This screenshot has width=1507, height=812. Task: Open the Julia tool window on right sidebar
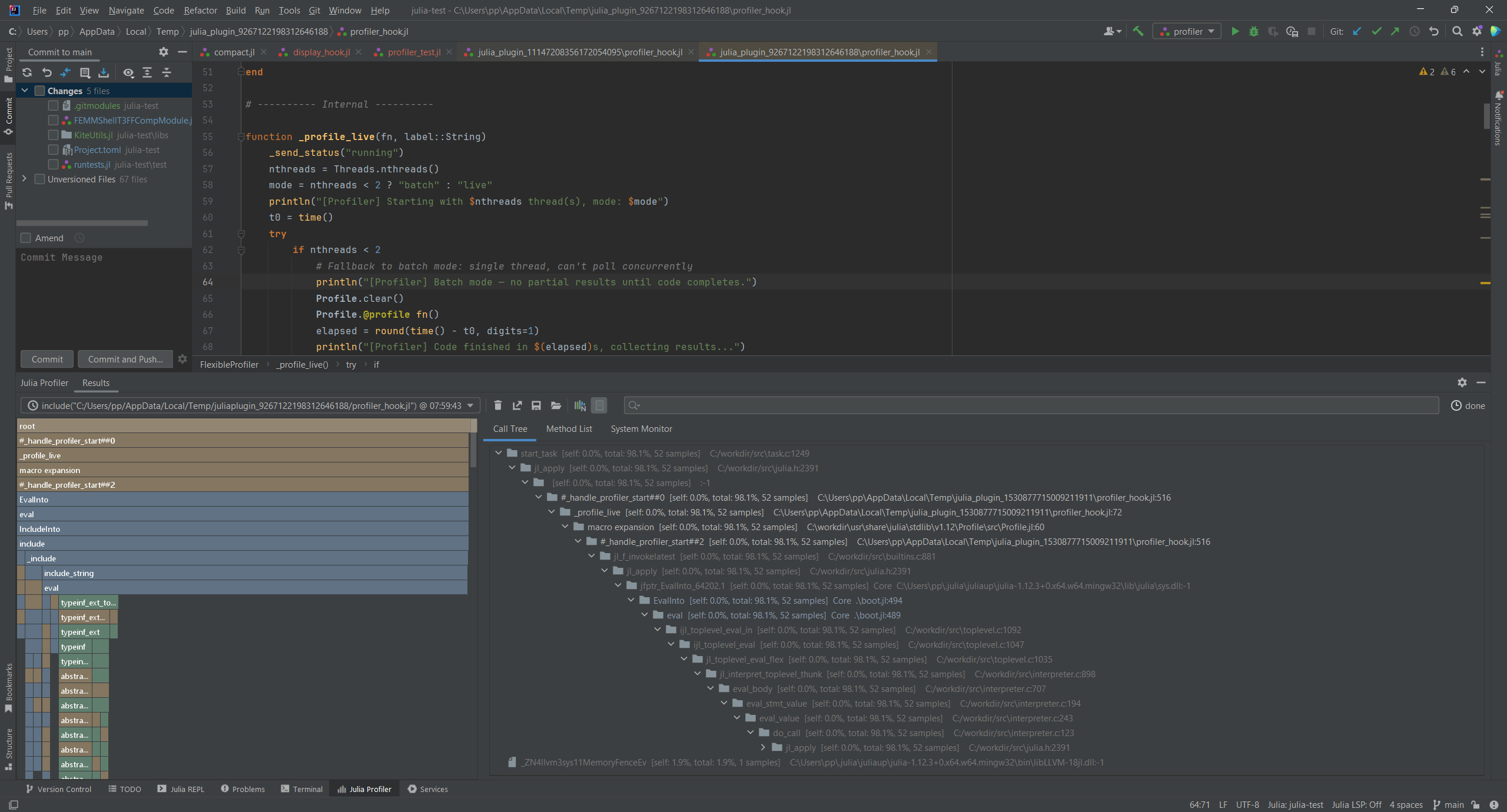(x=1498, y=62)
